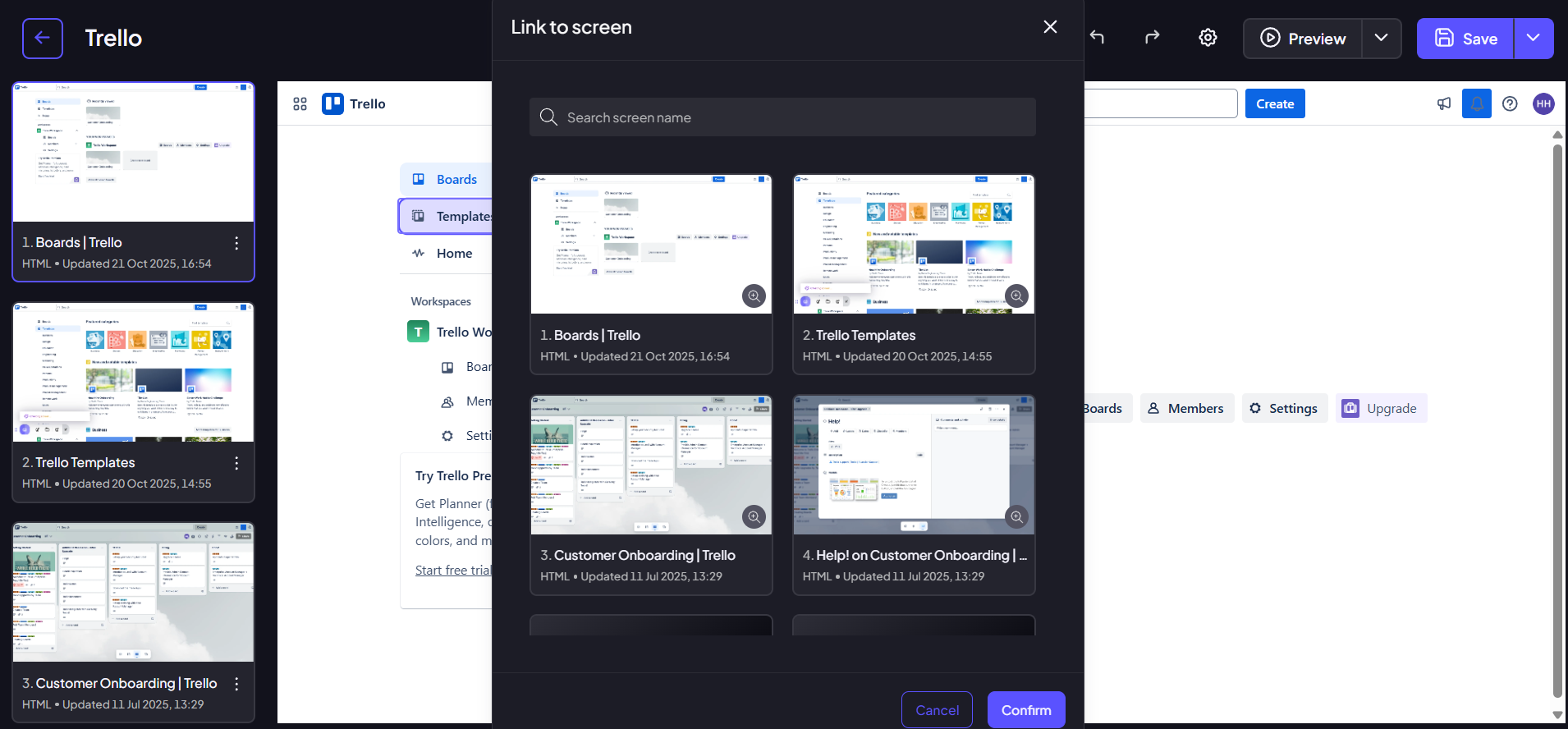
Task: Click the back arrow button
Action: pyautogui.click(x=43, y=39)
